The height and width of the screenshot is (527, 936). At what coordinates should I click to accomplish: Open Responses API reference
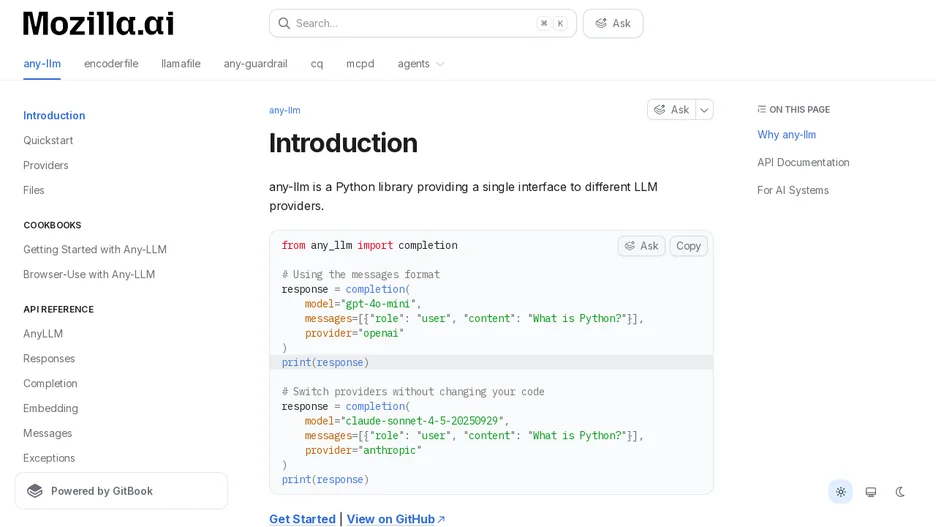(49, 359)
